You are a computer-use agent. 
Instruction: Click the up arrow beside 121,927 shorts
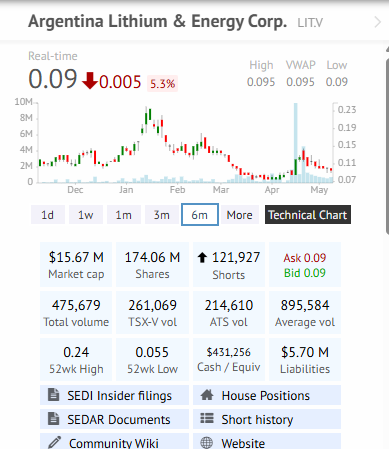point(202,258)
